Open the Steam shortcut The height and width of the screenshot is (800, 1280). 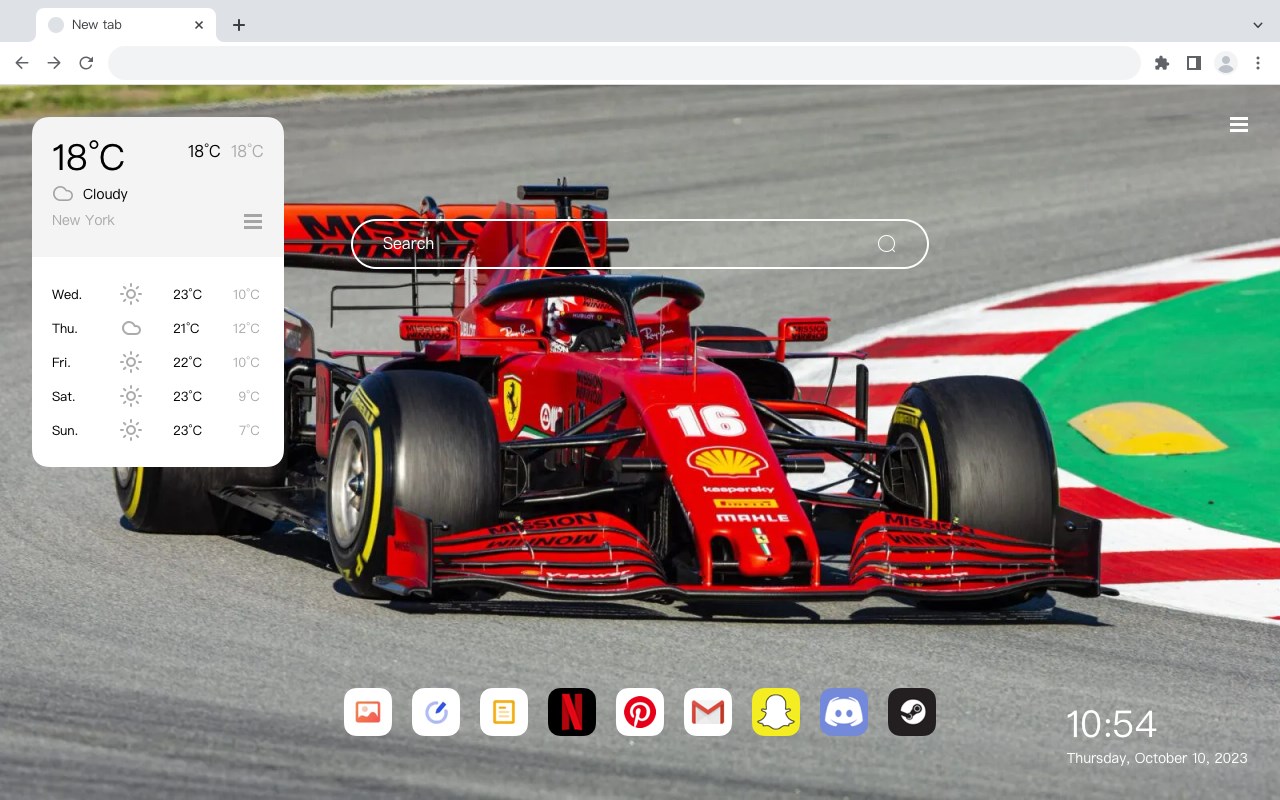click(912, 712)
